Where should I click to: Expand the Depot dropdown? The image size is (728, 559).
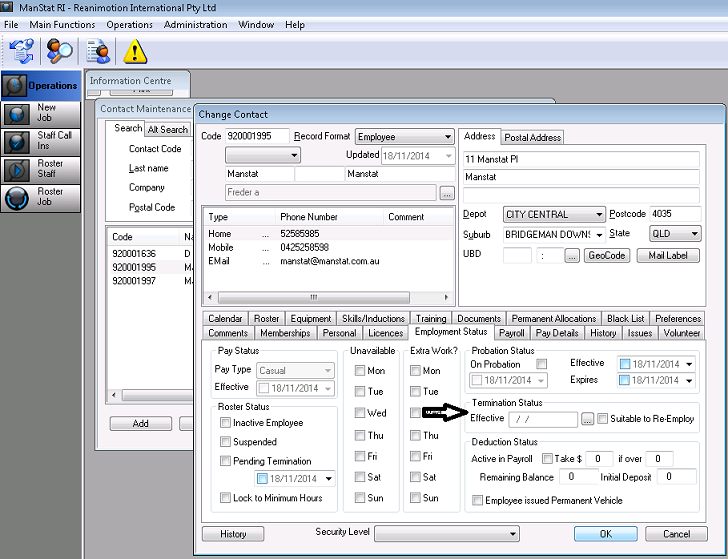[598, 215]
